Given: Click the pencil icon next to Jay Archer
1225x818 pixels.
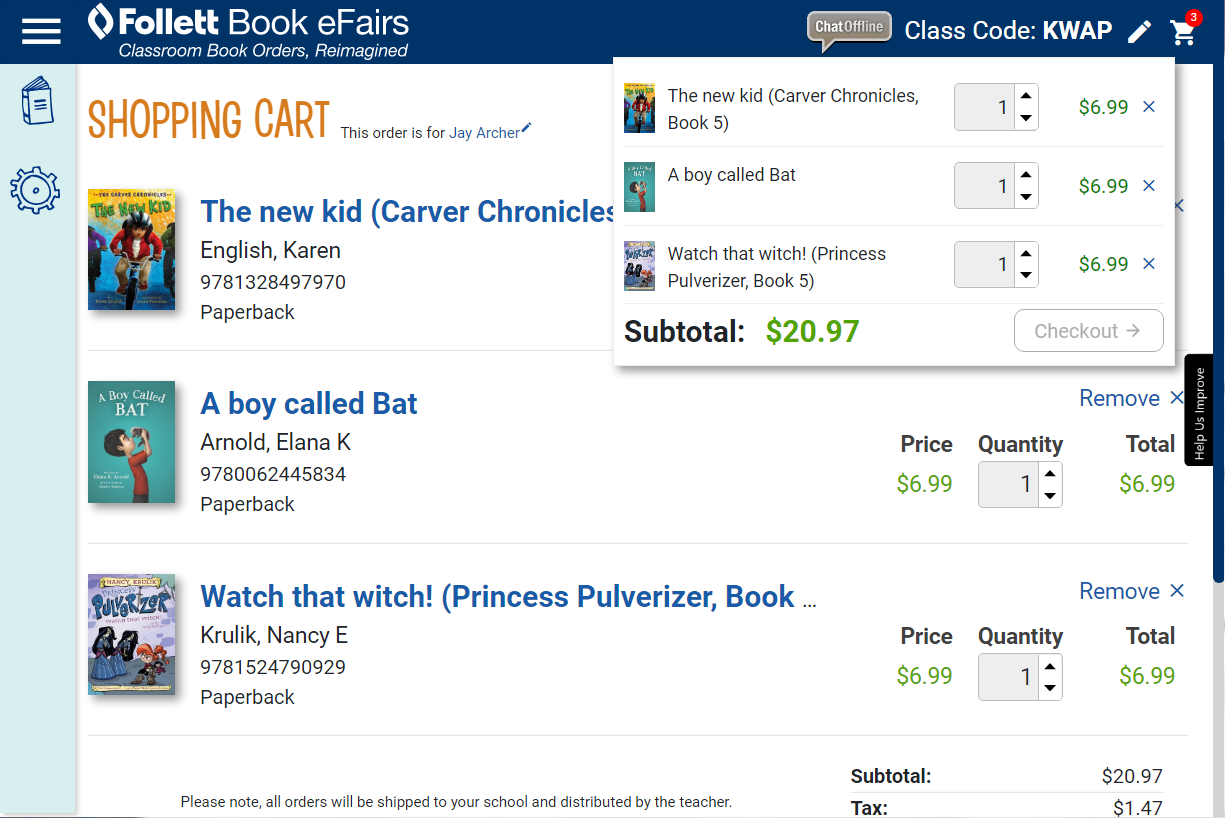Looking at the screenshot, I should click(526, 126).
